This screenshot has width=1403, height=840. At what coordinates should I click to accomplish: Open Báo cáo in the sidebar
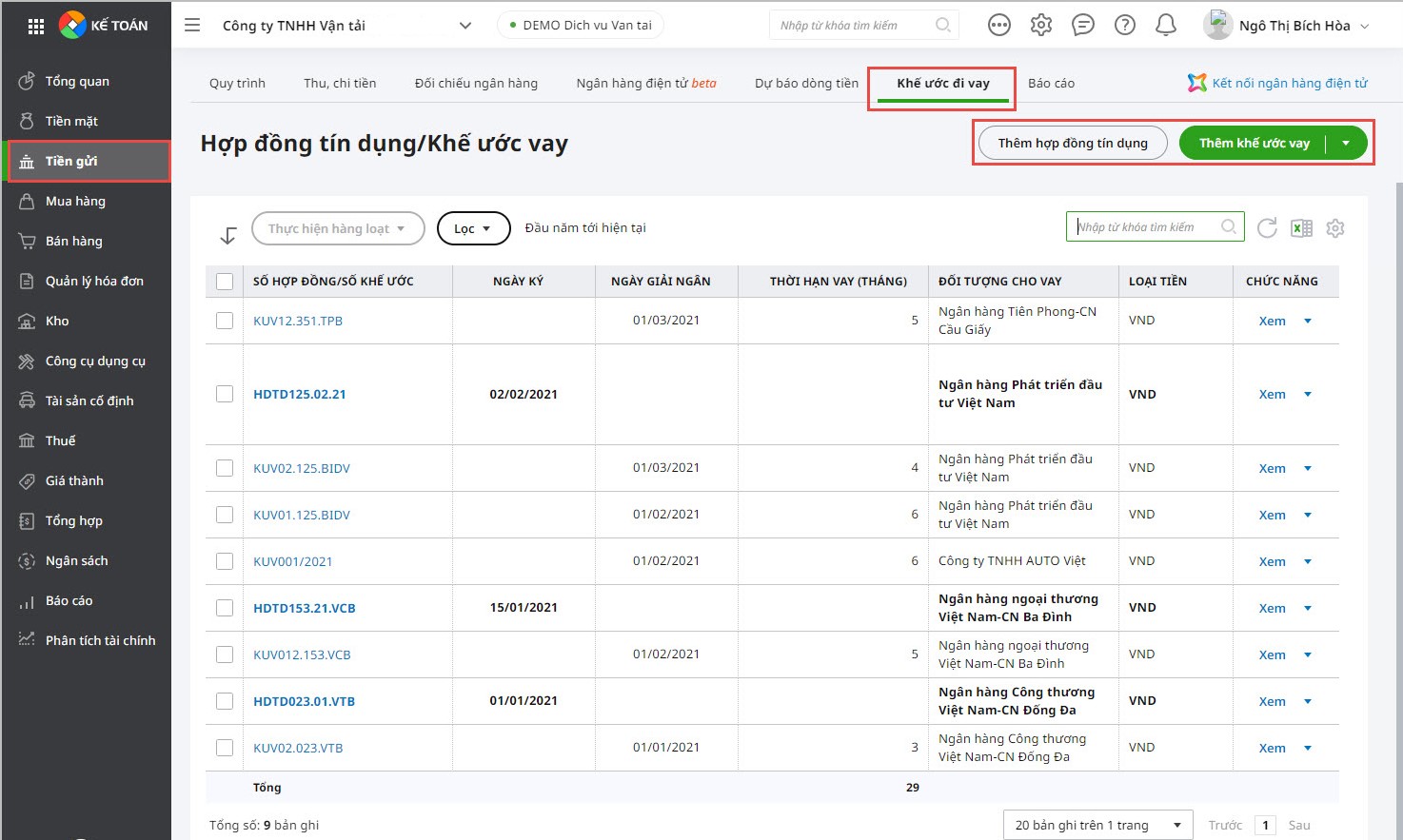(86, 600)
